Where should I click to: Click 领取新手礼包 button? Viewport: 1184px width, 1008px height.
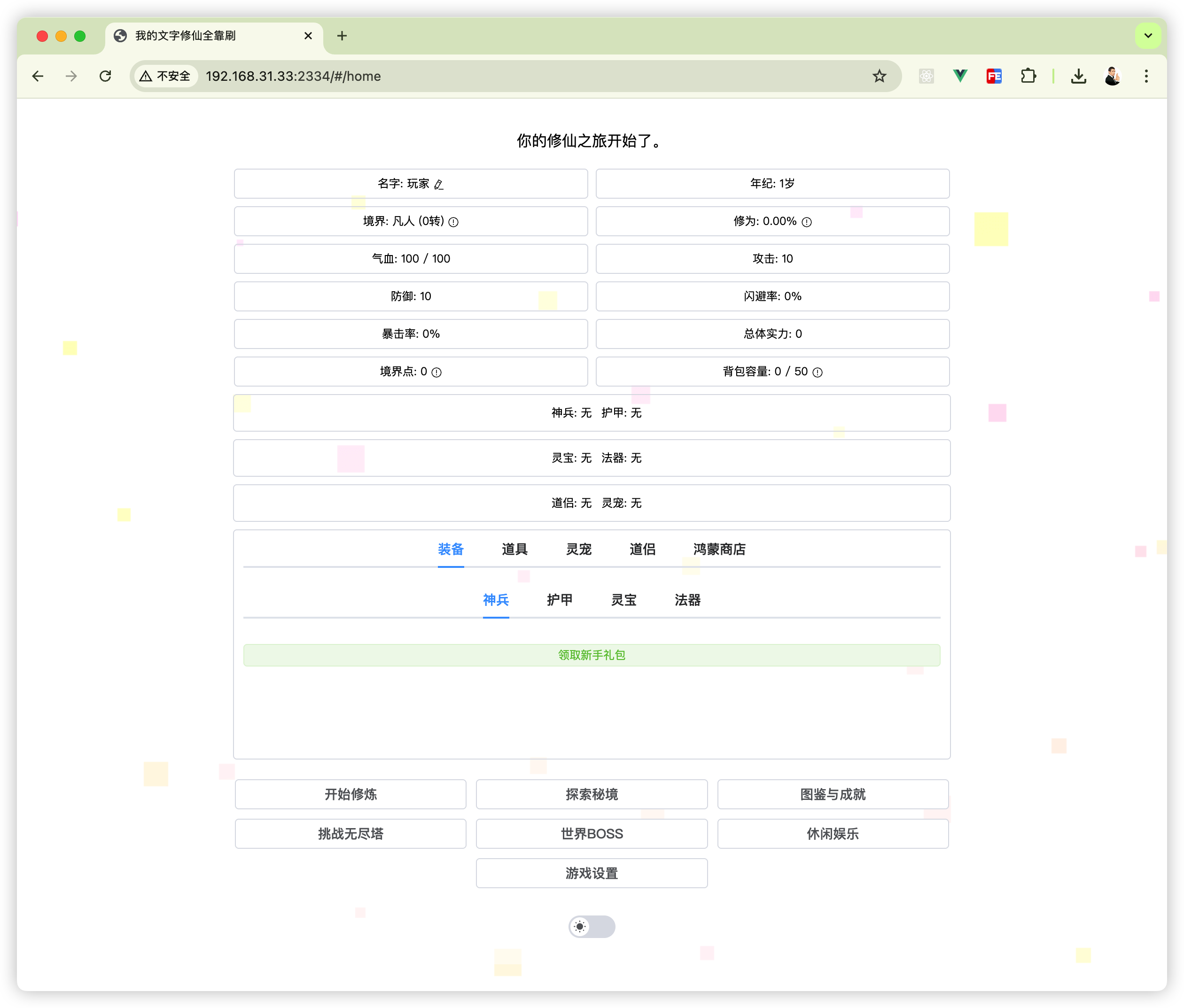[592, 655]
